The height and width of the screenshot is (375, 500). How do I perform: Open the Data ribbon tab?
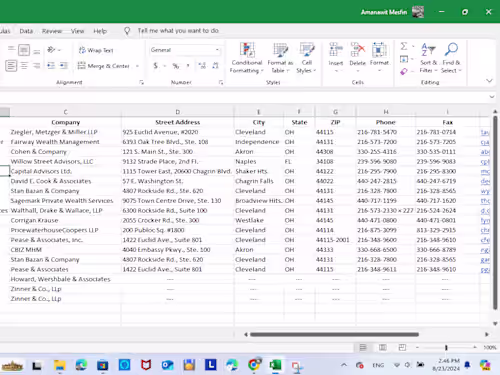(x=26, y=31)
